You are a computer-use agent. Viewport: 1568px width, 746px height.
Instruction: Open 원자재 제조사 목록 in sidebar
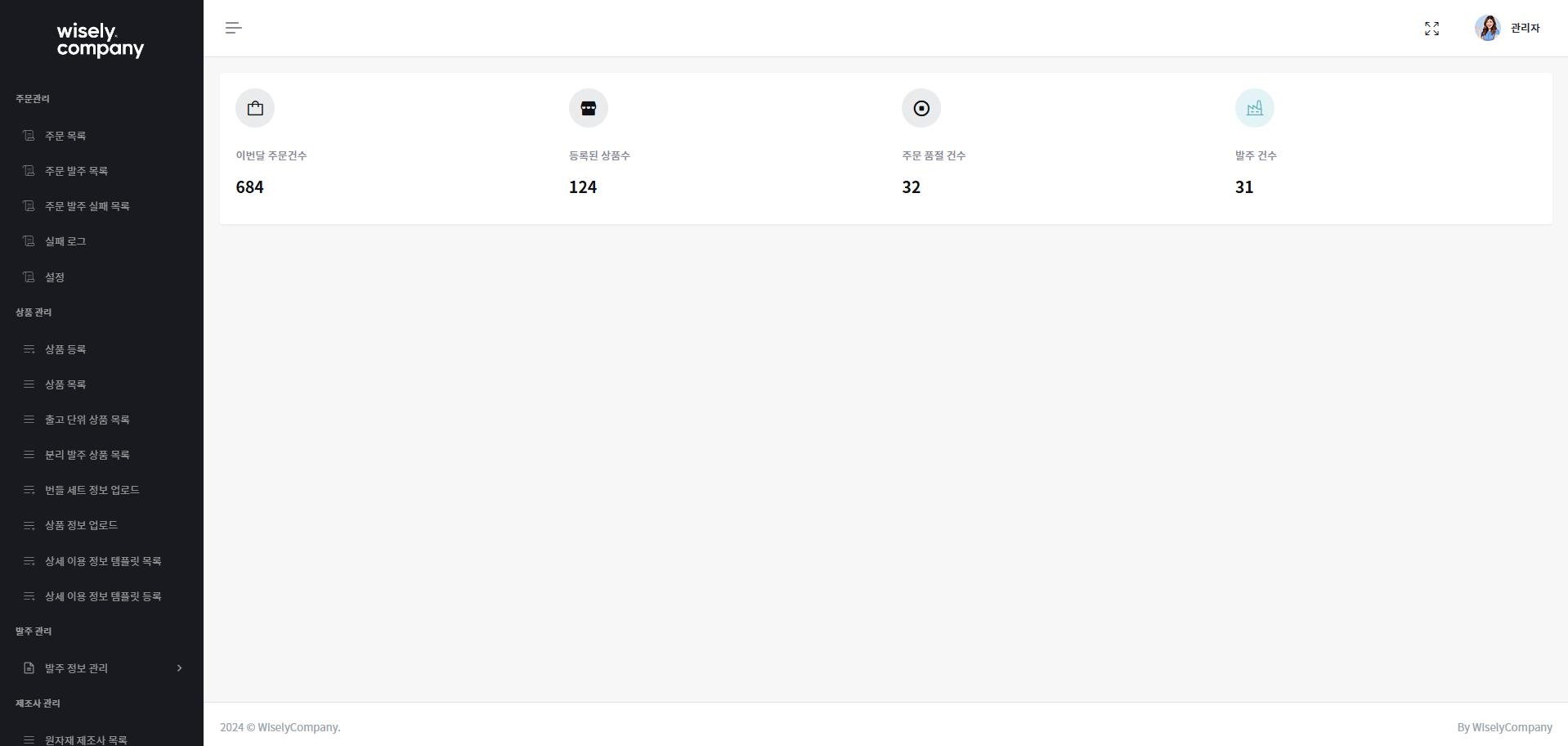86,739
